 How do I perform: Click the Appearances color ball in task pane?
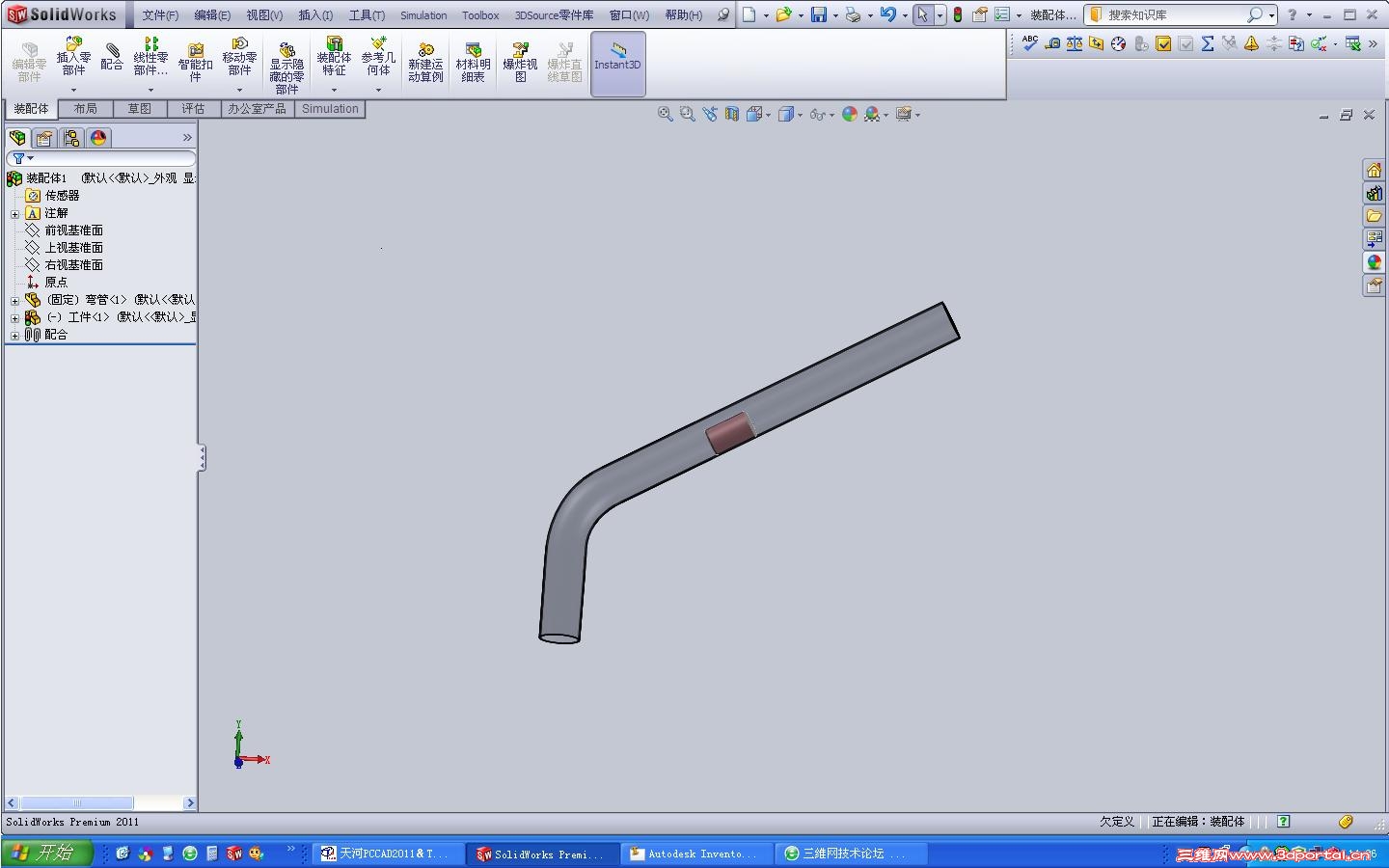[1374, 262]
